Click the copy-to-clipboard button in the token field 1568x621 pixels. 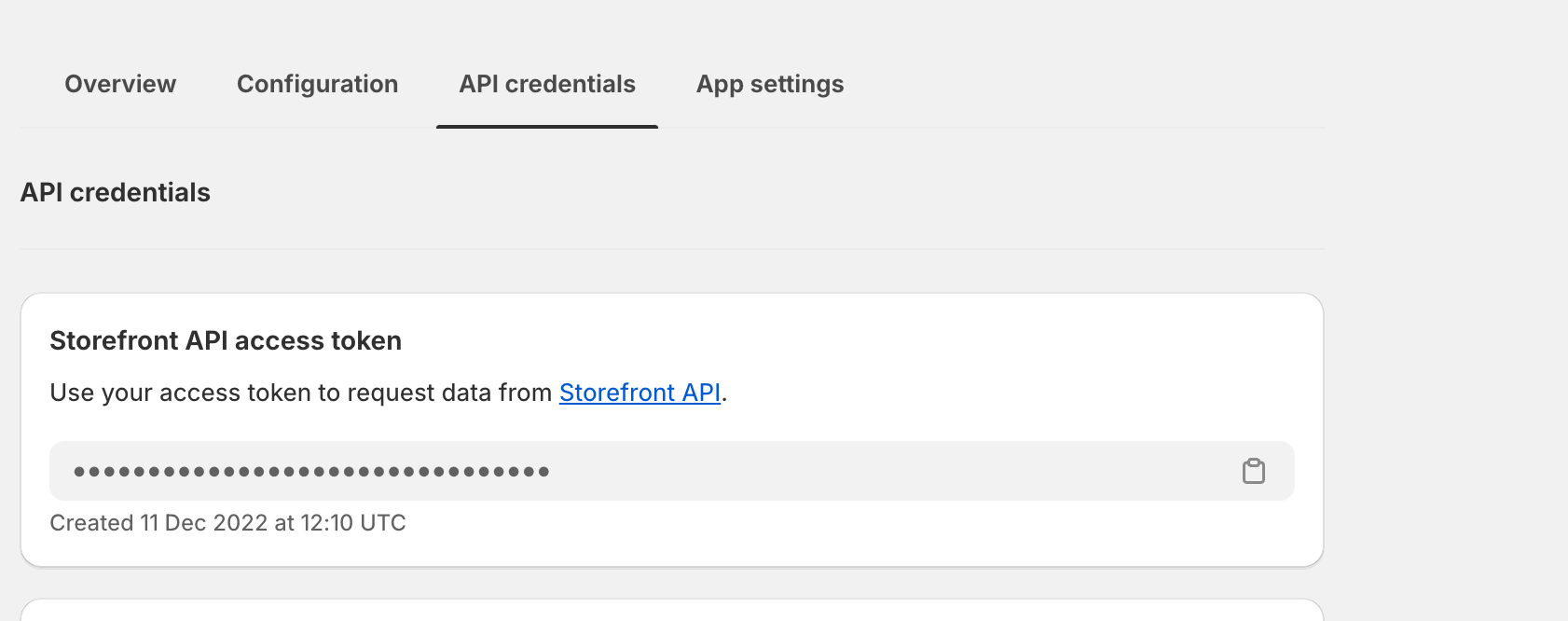[1254, 471]
